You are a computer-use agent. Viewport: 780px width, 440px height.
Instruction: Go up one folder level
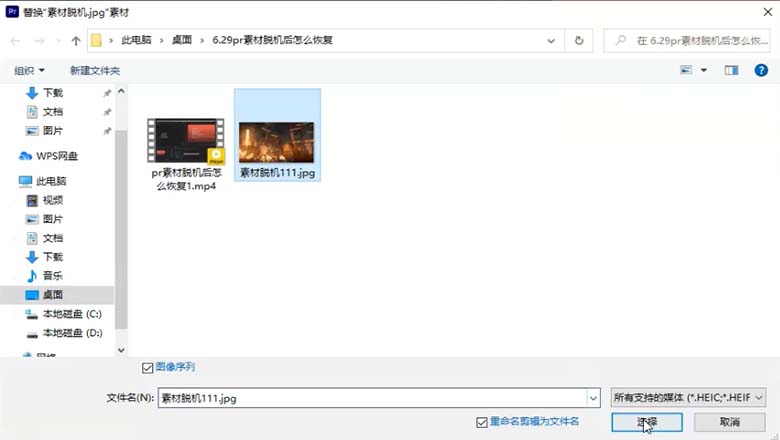76,41
